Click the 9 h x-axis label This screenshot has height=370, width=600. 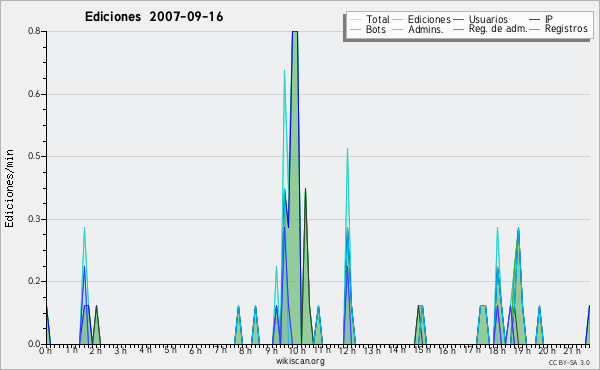[272, 350]
